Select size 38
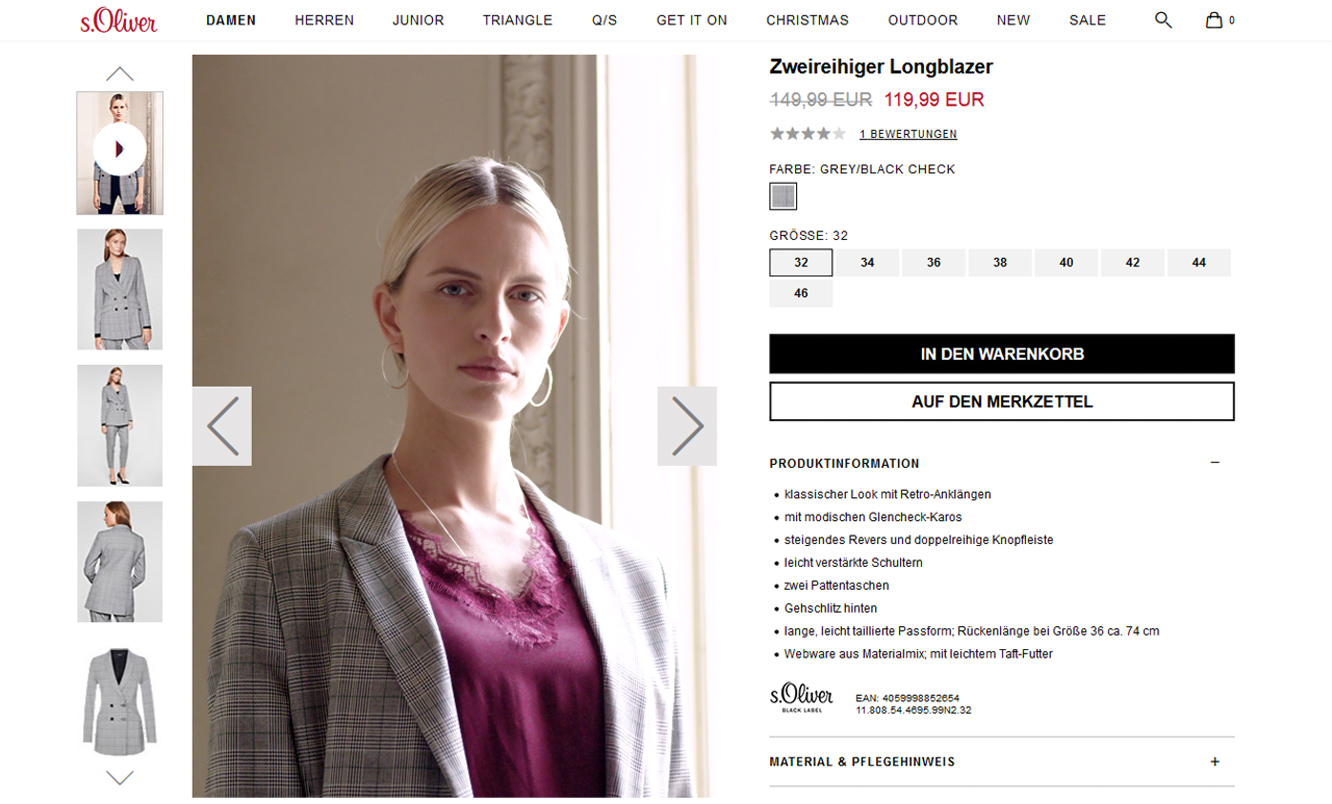Screen dimensions: 1332x804 (1000, 263)
